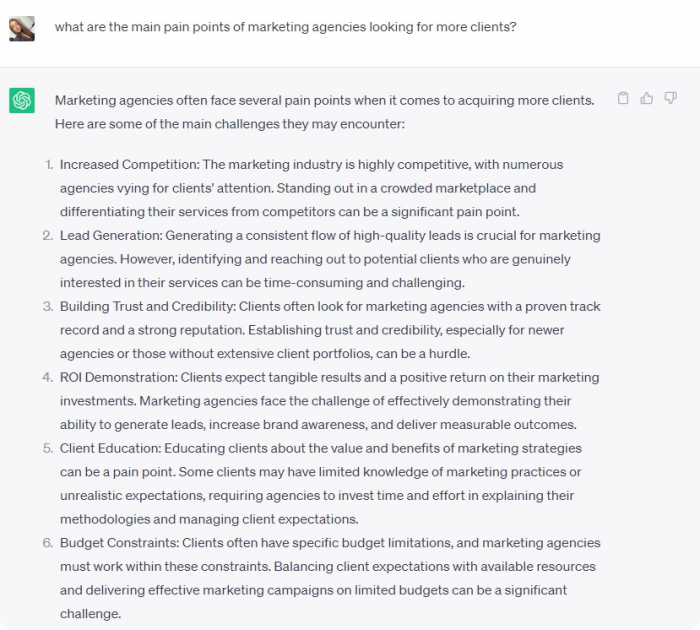This screenshot has height=630, width=700.
Task: Click the green ChatGPT logo avatar
Action: (x=22, y=100)
